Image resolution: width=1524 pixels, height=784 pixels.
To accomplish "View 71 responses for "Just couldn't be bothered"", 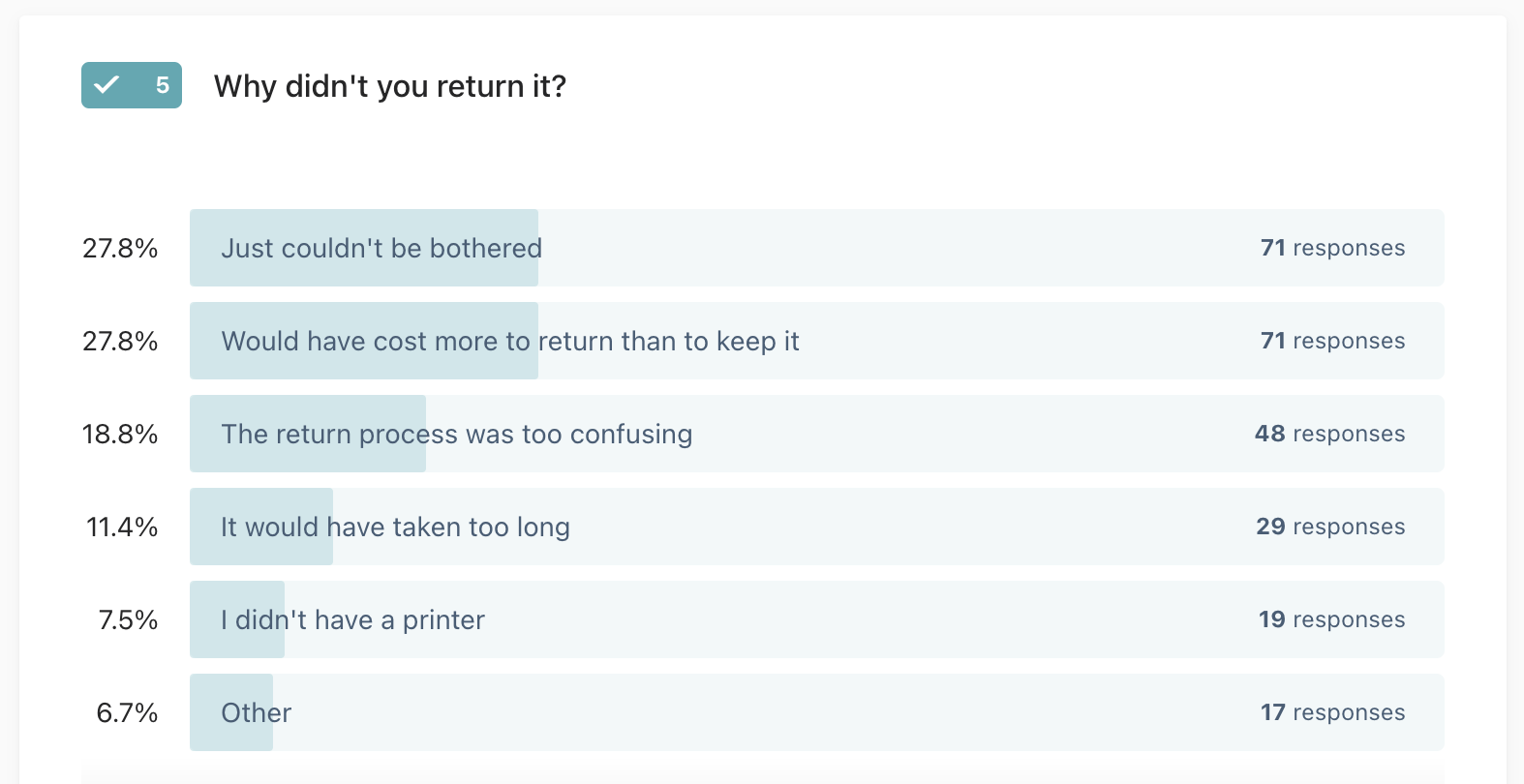I will (x=1332, y=248).
